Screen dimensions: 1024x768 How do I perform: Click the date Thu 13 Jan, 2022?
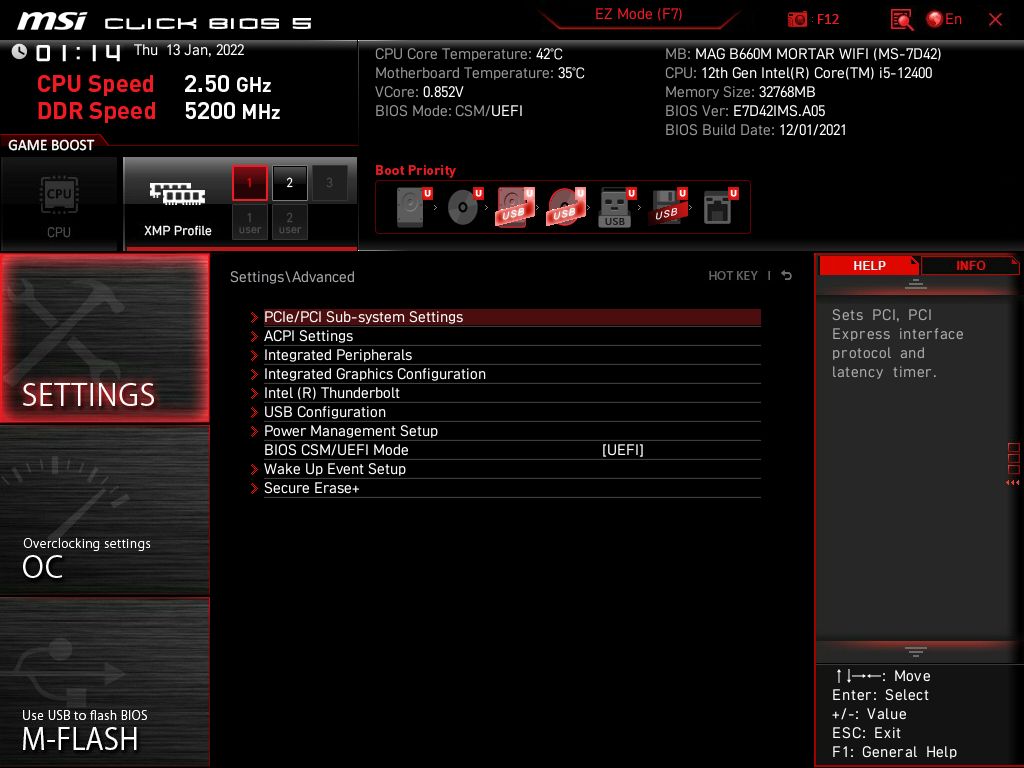[x=189, y=50]
